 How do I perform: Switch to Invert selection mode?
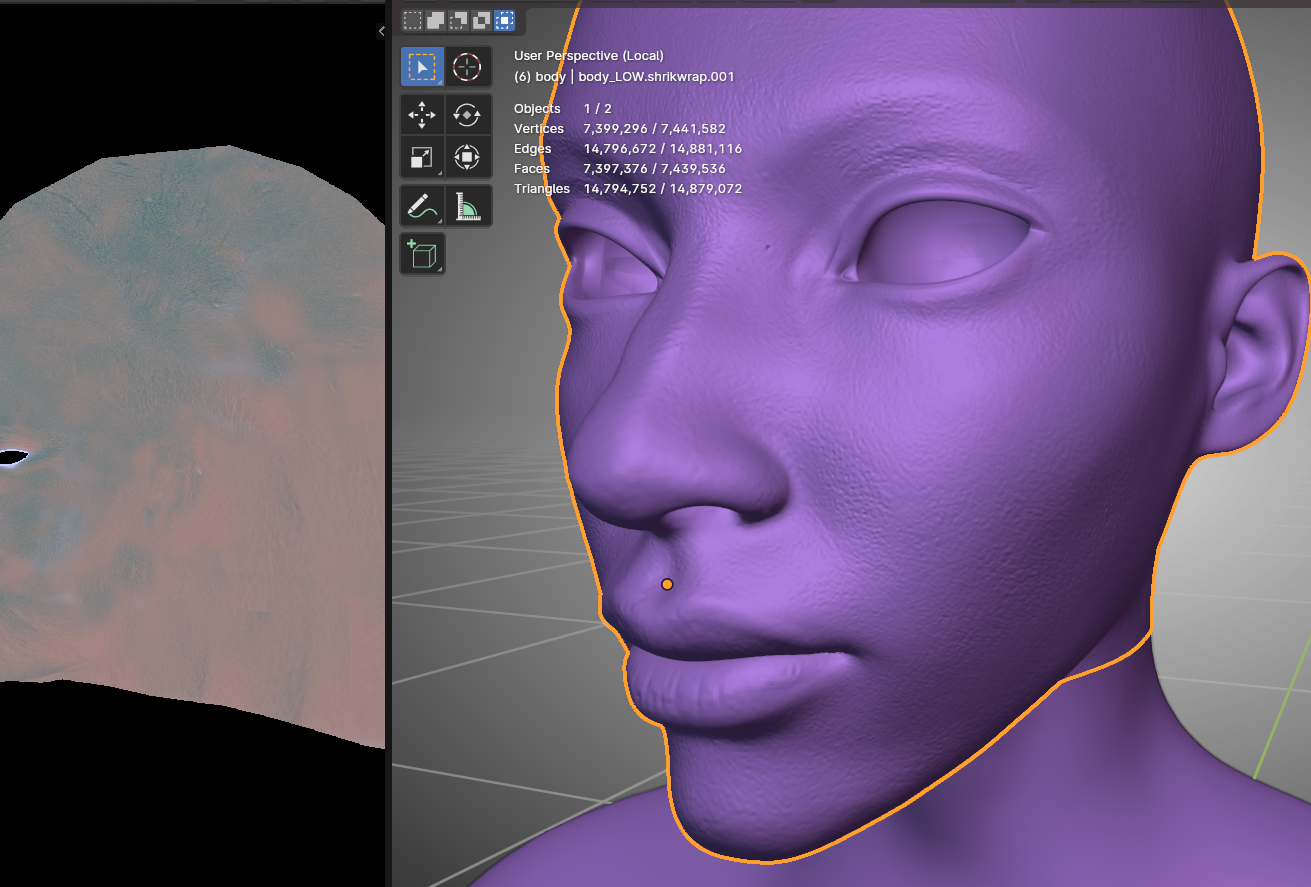481,20
